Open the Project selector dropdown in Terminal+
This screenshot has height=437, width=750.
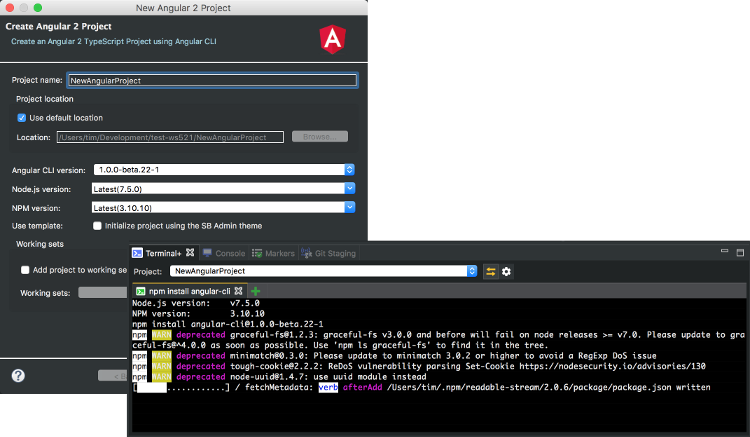pyautogui.click(x=472, y=271)
